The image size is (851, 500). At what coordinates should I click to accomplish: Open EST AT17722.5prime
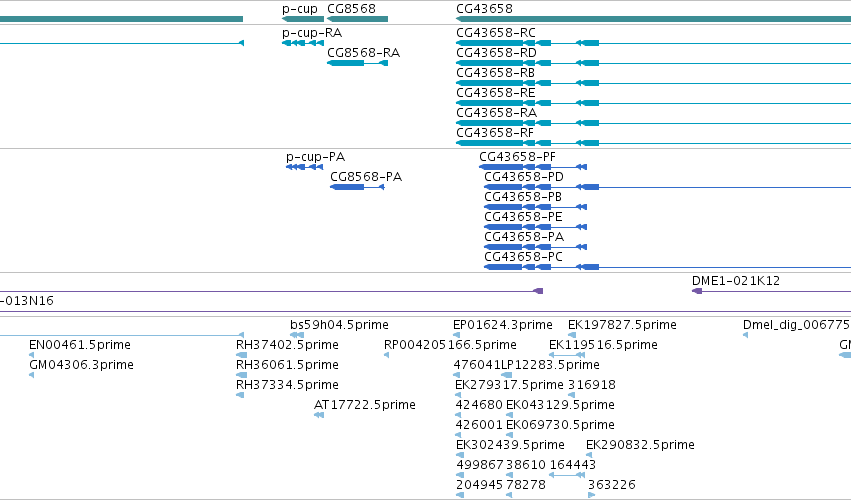(365, 405)
